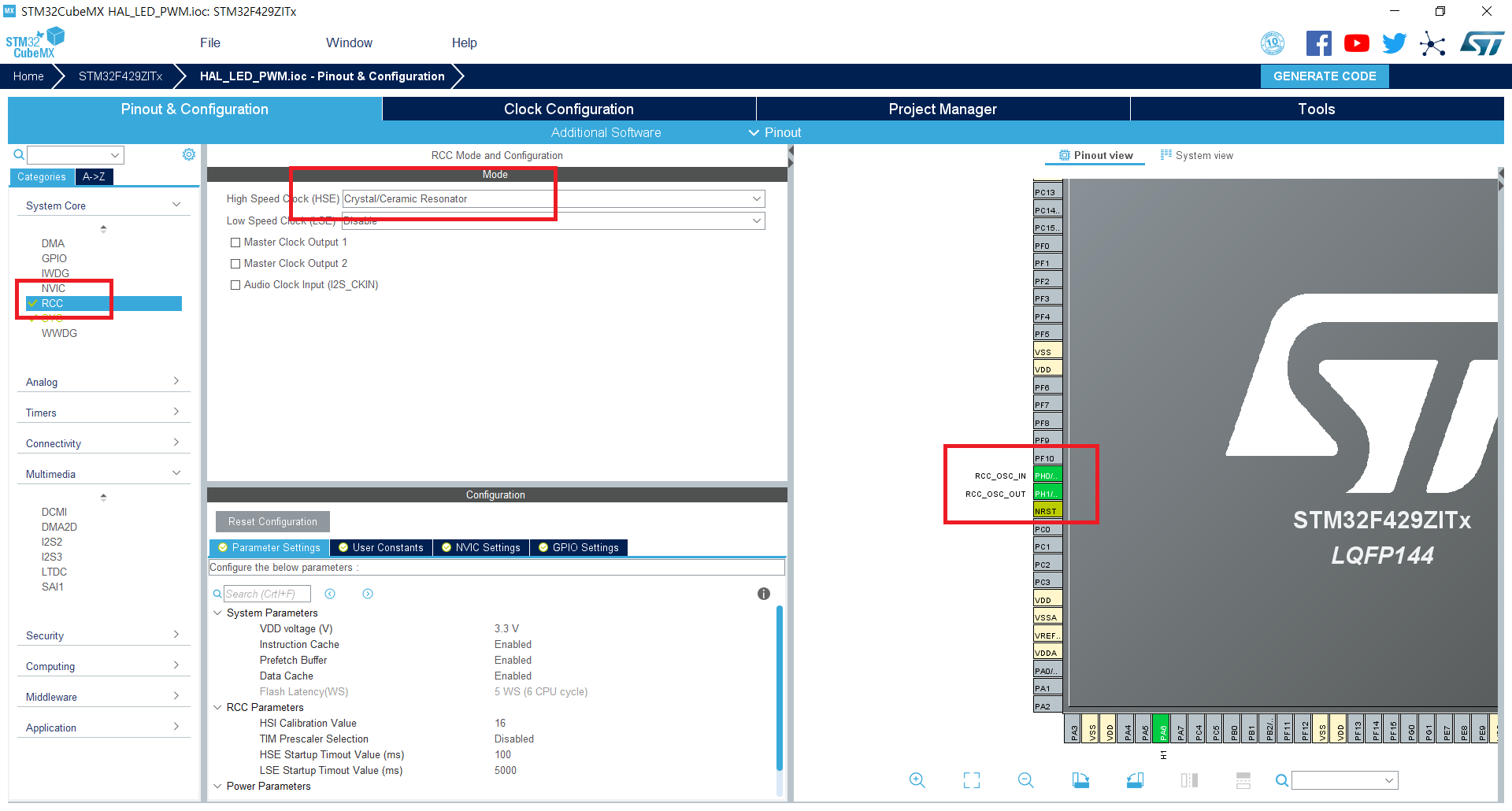Expand the Middleware category
The width and height of the screenshot is (1512, 811).
[x=103, y=696]
